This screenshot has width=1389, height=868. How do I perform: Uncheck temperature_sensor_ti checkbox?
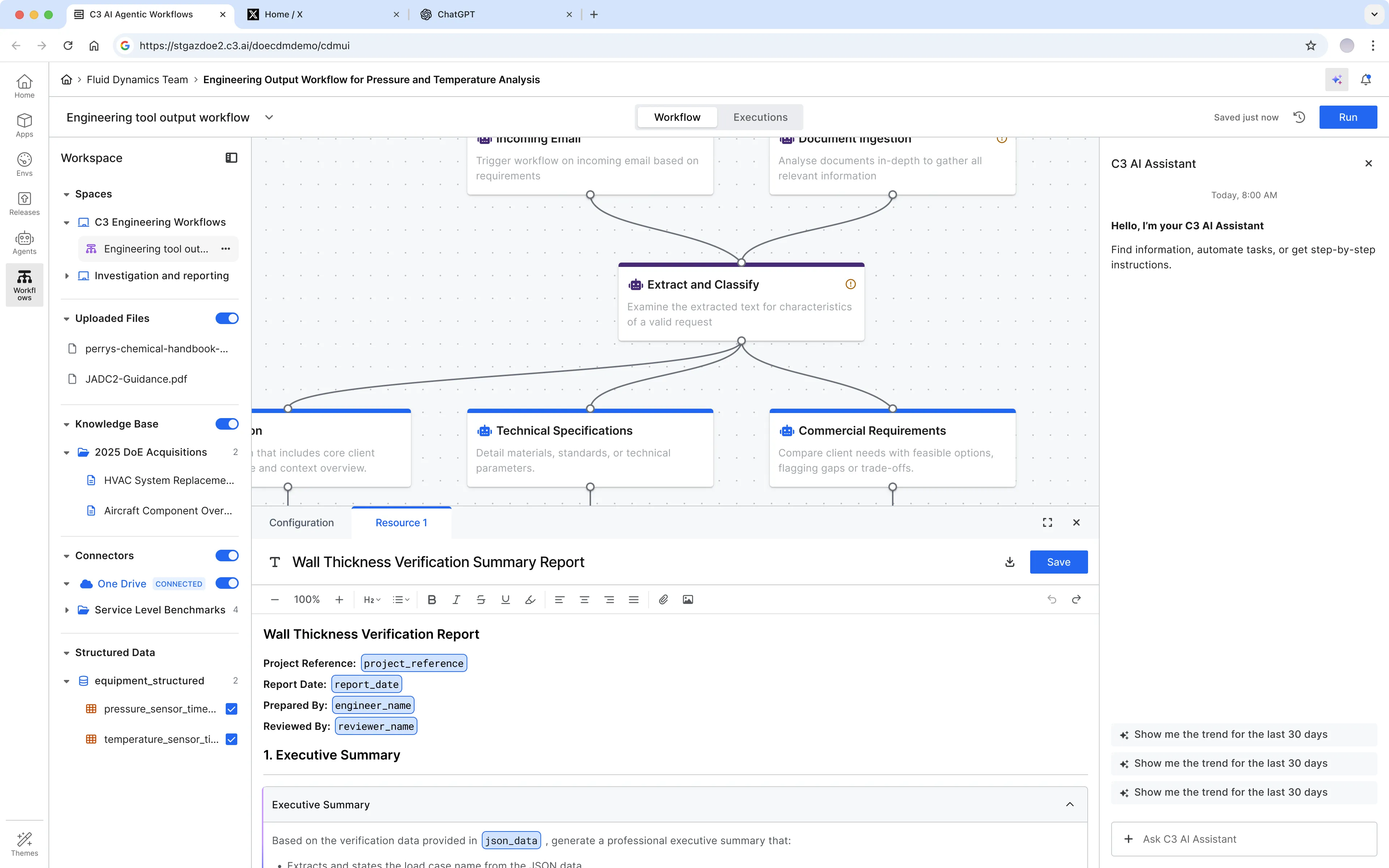pyautogui.click(x=231, y=739)
